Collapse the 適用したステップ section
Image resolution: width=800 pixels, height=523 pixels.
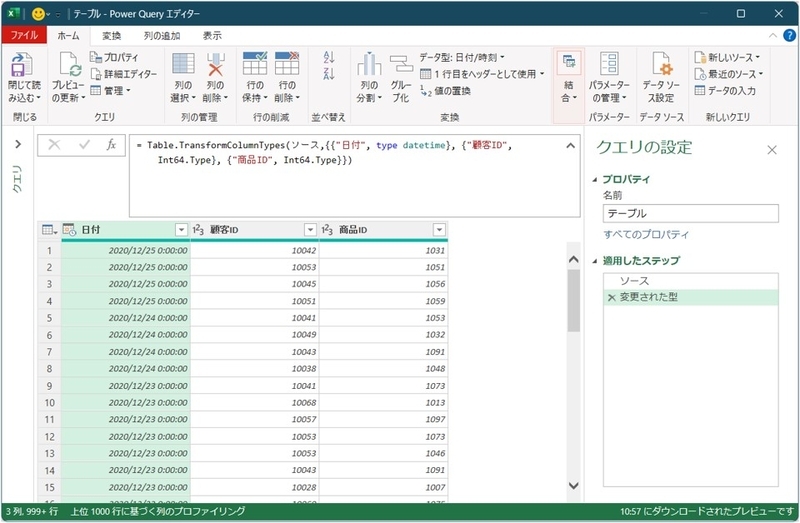[594, 261]
